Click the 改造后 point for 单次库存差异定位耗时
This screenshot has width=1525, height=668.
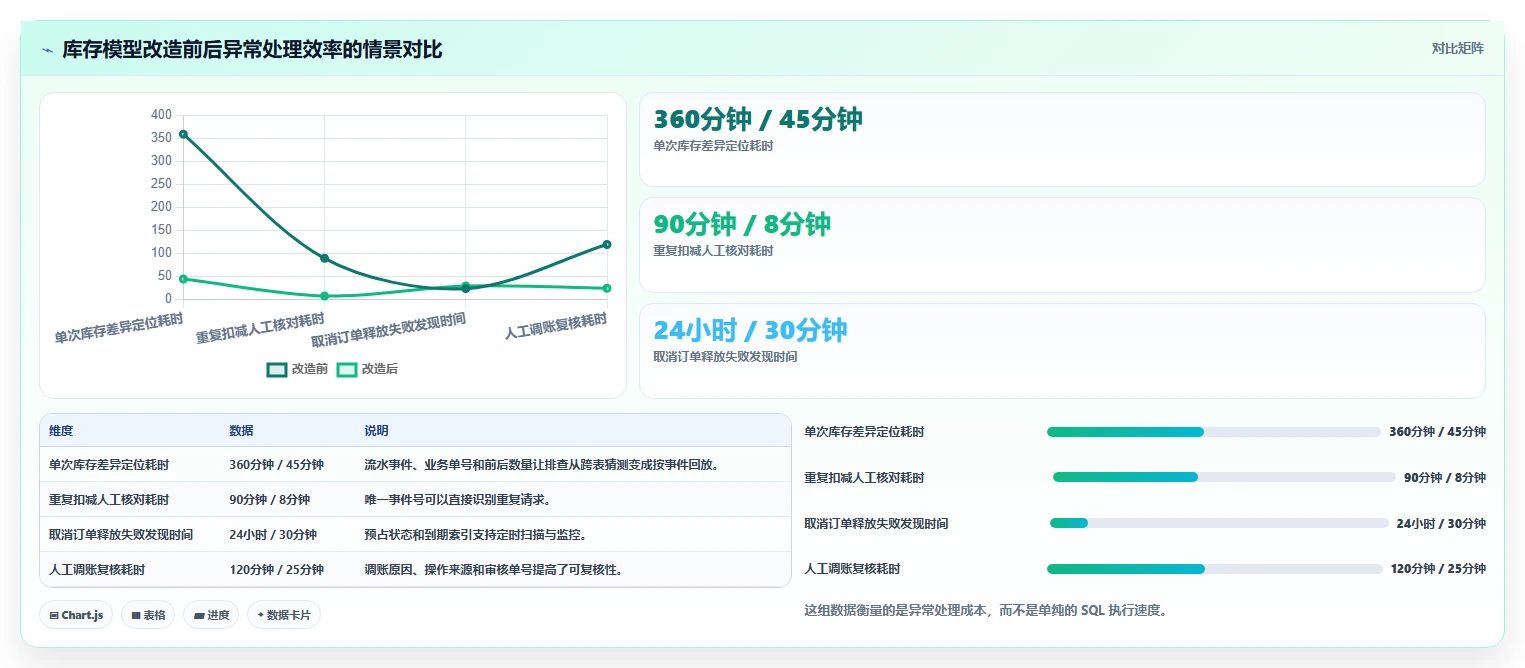(x=183, y=279)
